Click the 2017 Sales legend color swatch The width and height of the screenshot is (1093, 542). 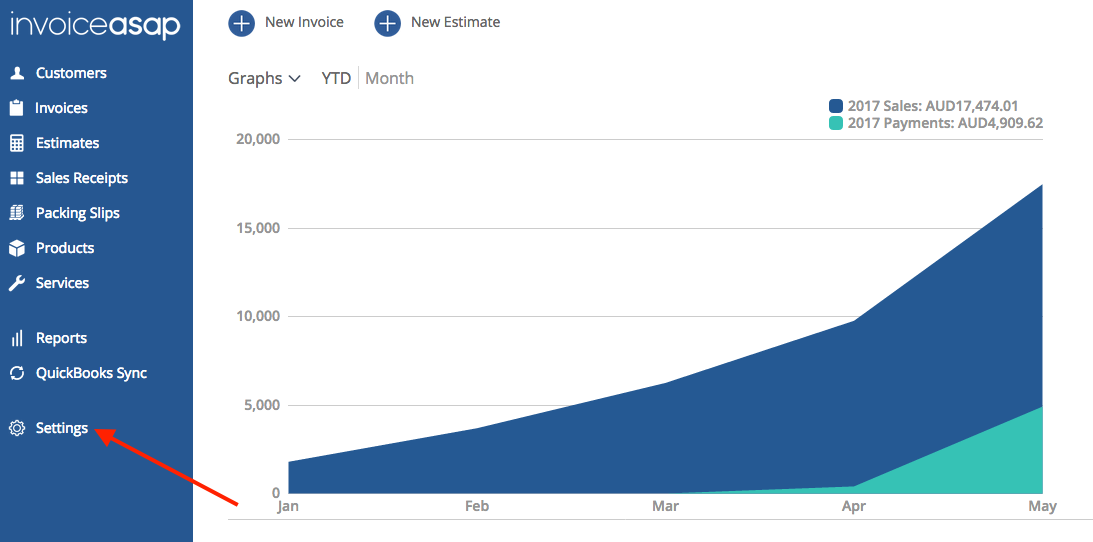tap(836, 106)
